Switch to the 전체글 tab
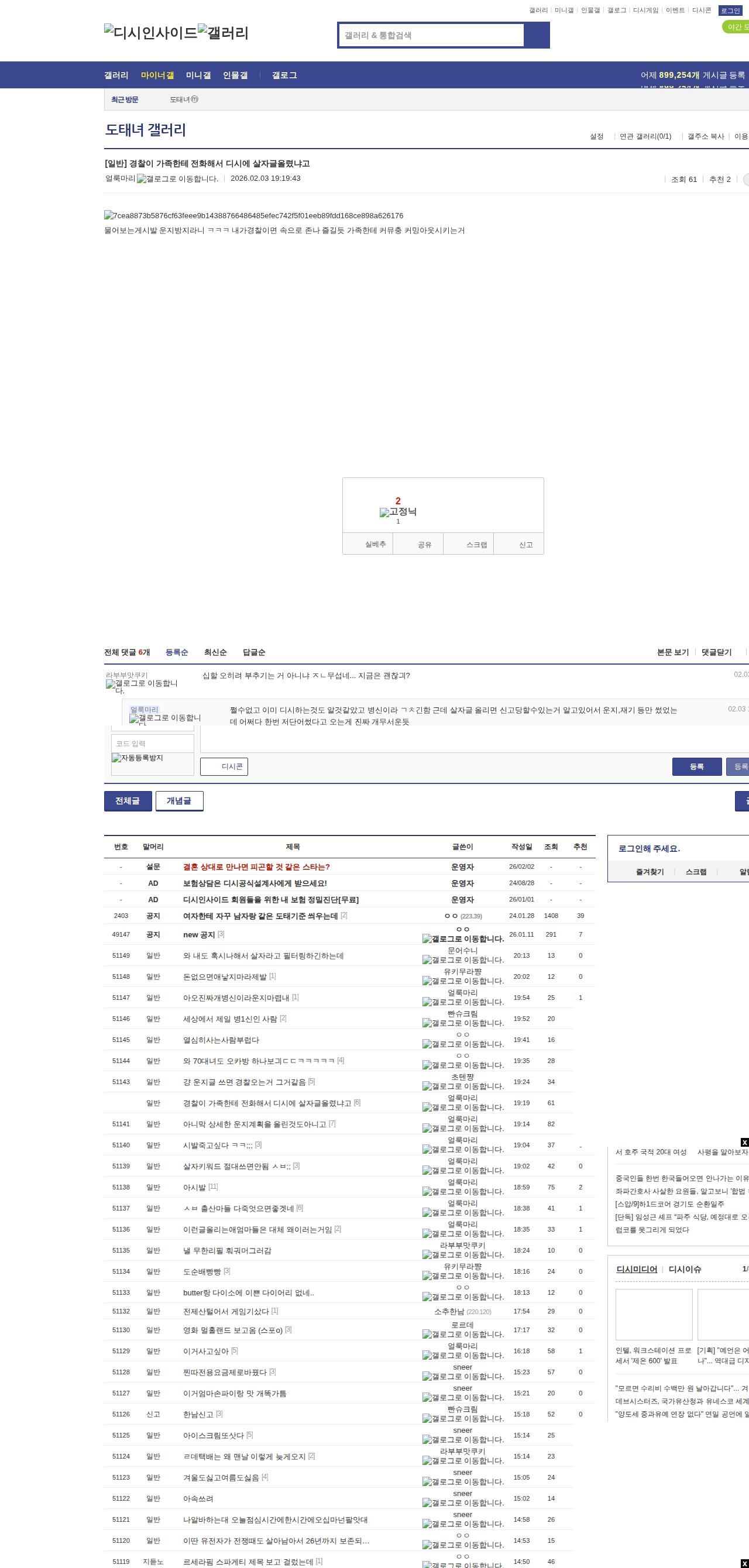This screenshot has width=749, height=1568. 128,801
